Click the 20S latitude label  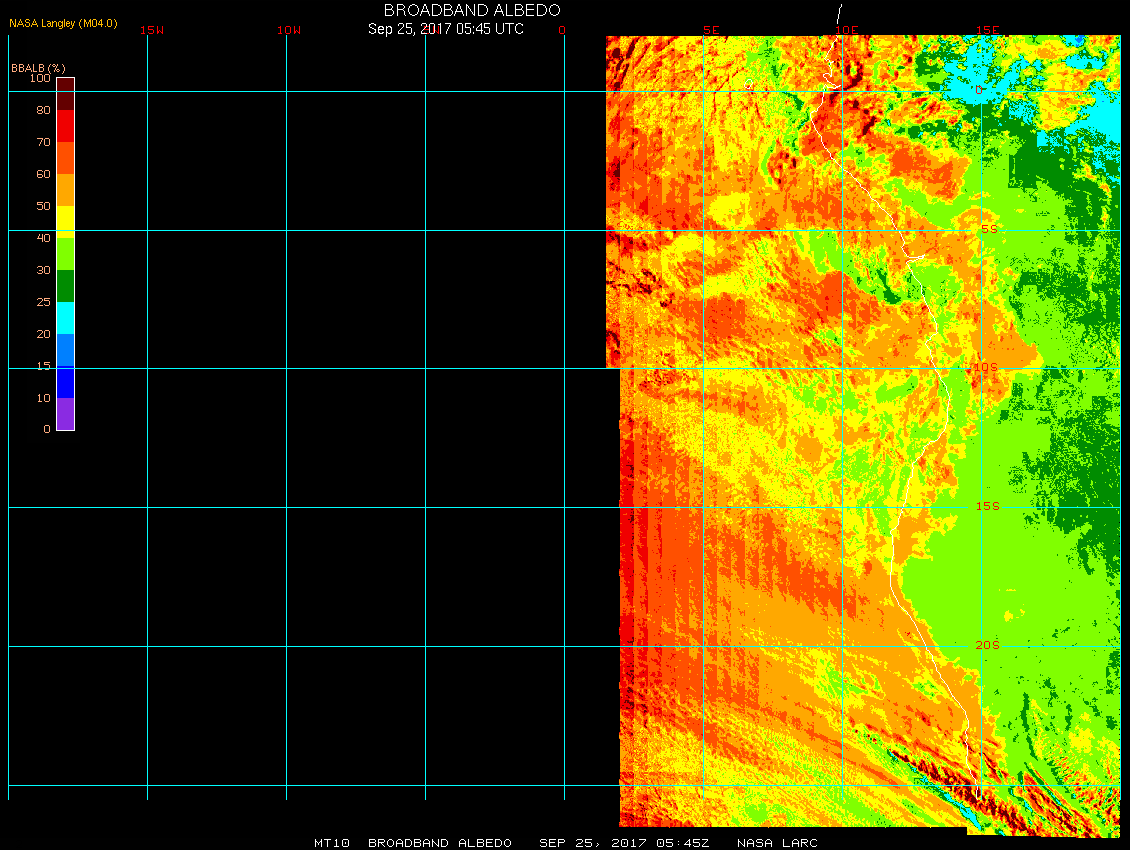(x=987, y=645)
